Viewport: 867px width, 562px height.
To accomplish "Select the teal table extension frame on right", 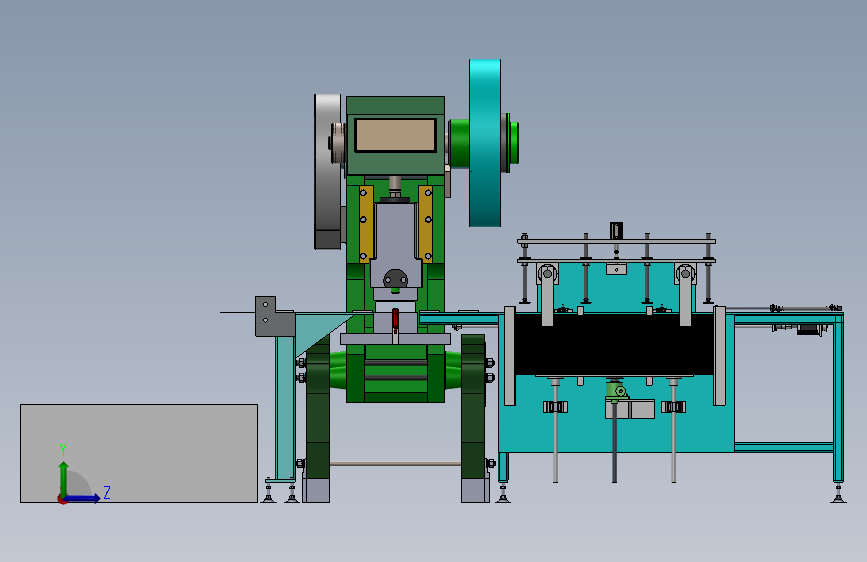I will tap(790, 397).
